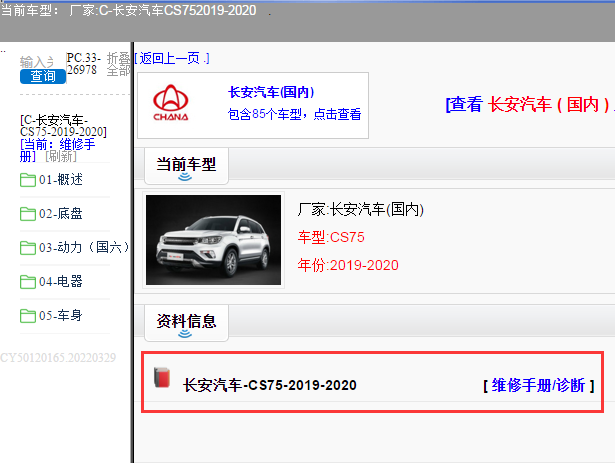The height and width of the screenshot is (463, 615).
Task: Click the 刷新 refresh link
Action: point(61,157)
